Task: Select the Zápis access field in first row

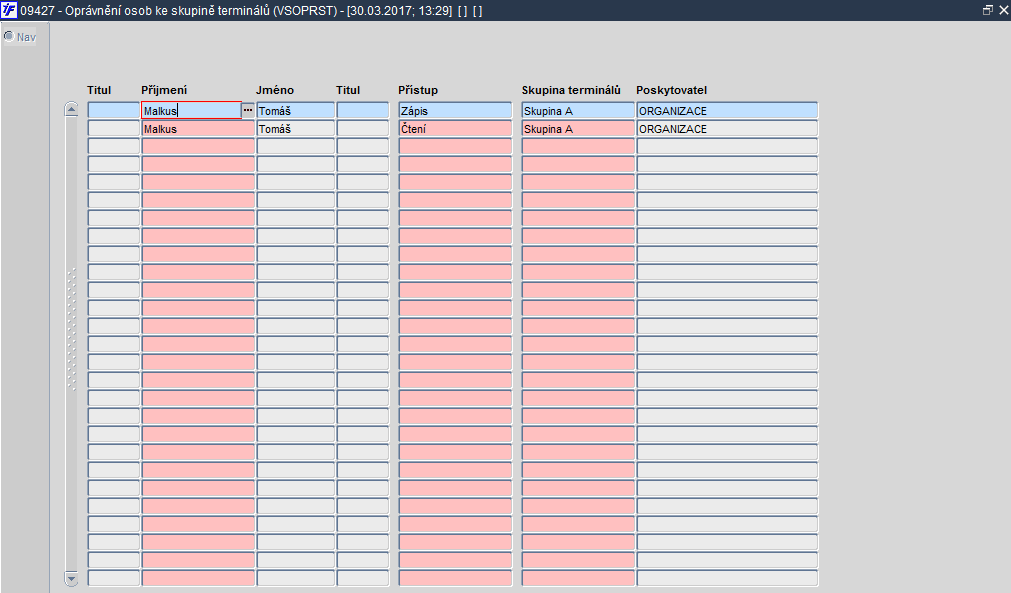Action: [x=455, y=110]
